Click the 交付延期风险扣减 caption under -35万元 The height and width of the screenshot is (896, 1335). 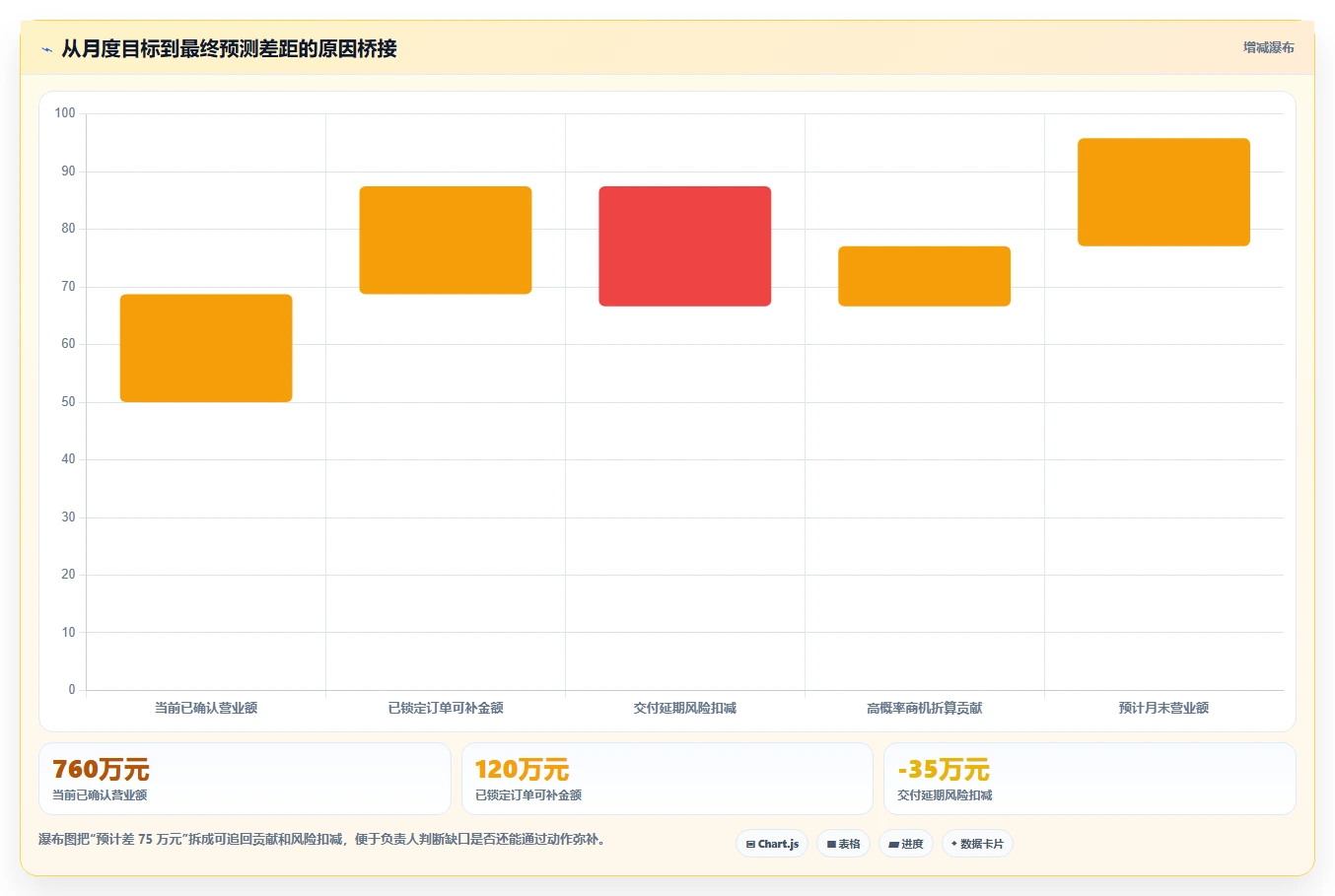pos(945,795)
